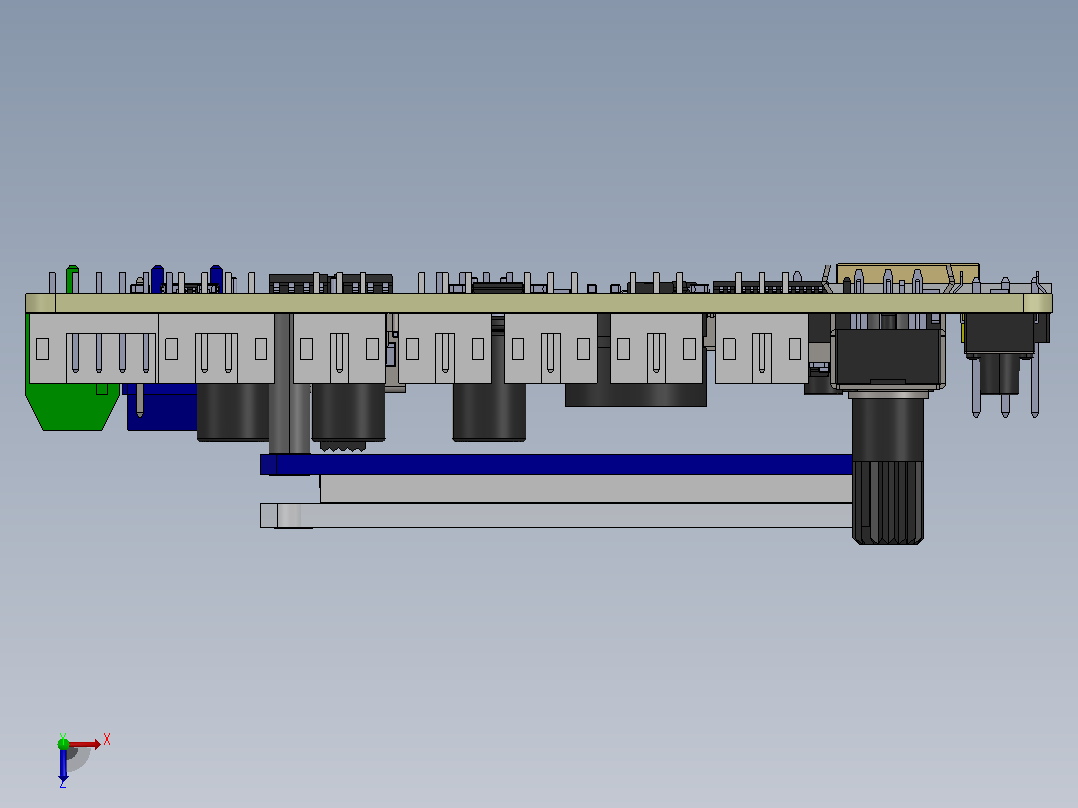Viewport: 1078px width, 808px height.
Task: Select the green part under the board's left end
Action: coord(72,406)
